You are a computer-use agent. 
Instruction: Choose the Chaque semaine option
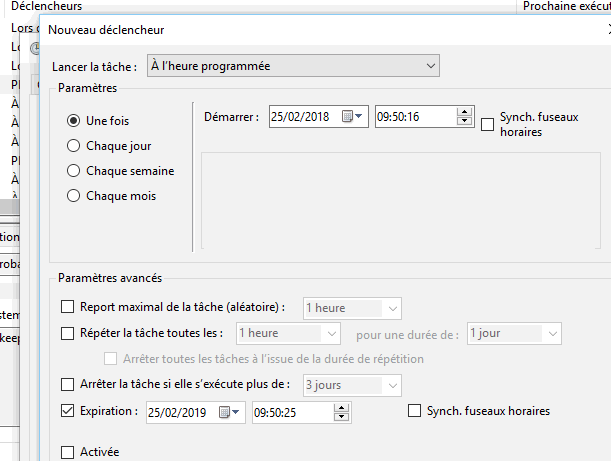pos(73,171)
